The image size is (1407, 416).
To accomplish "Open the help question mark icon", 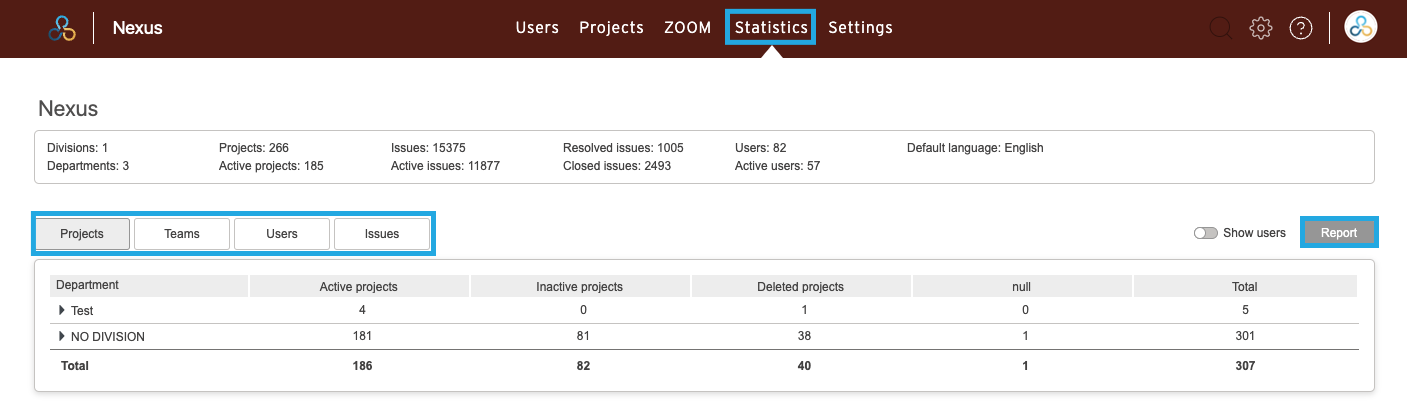I will tap(1300, 28).
